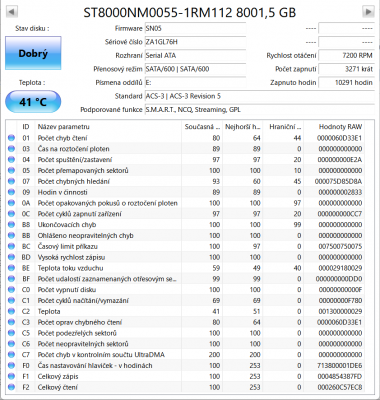The image size is (380, 400).
Task: Select the Počet vypnutí disku row
Action: [x=185, y=290]
